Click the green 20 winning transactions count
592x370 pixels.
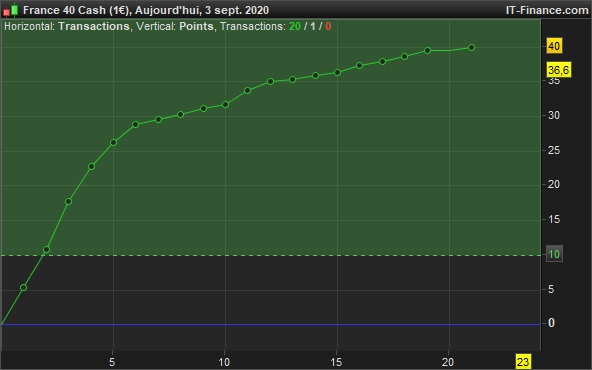click(295, 26)
